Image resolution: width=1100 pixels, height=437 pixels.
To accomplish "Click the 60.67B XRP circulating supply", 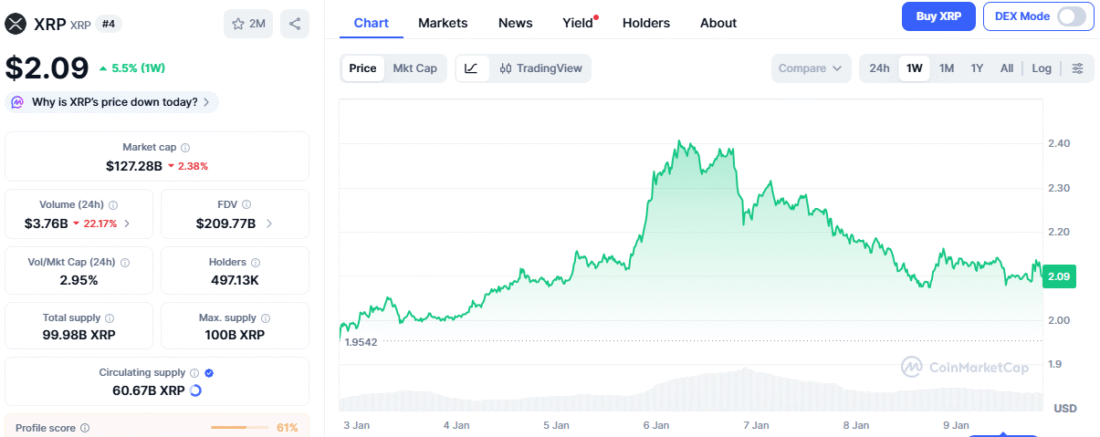I will tap(149, 391).
